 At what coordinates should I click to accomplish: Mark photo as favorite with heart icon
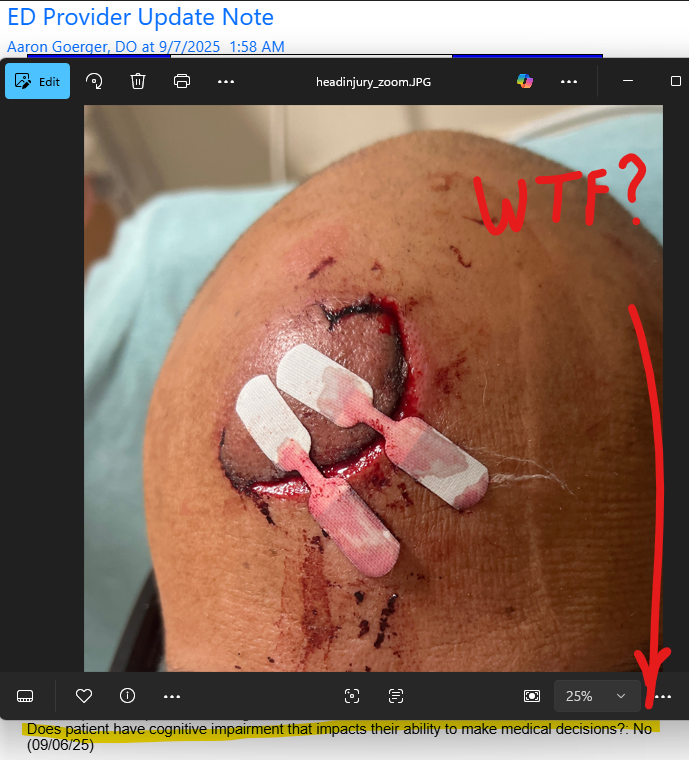tap(84, 696)
